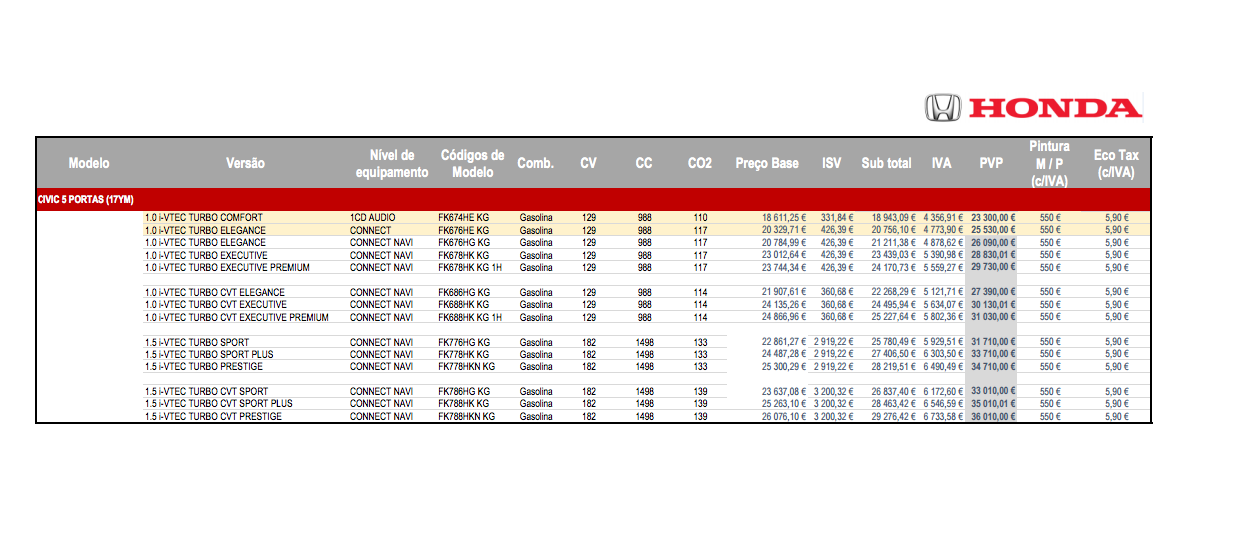Select the Eco Tax (c/IVA) header
The height and width of the screenshot is (540, 1248).
(x=1116, y=163)
